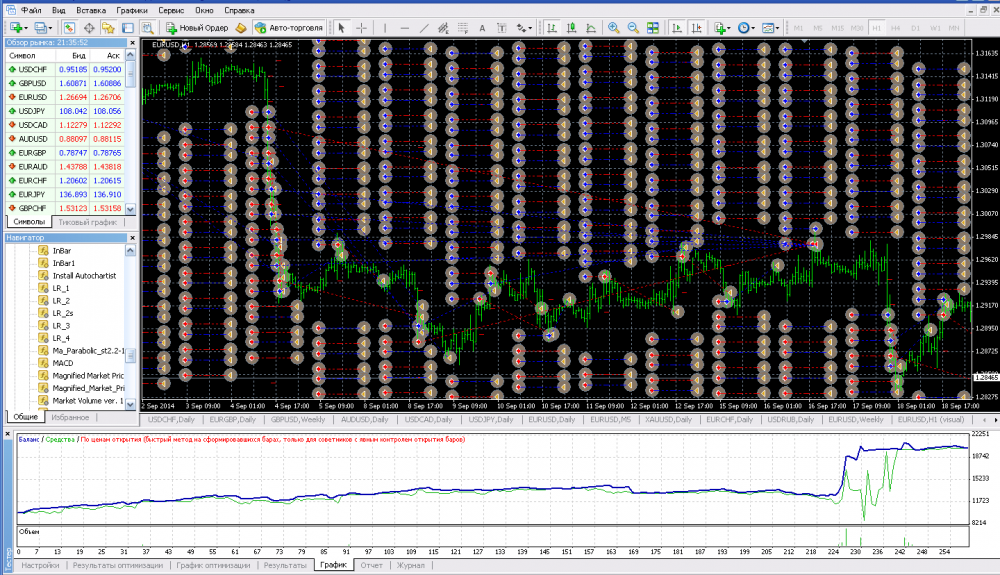Select the horizontal line drawing tool
Screen dimensions: 1000x575
pos(404,27)
